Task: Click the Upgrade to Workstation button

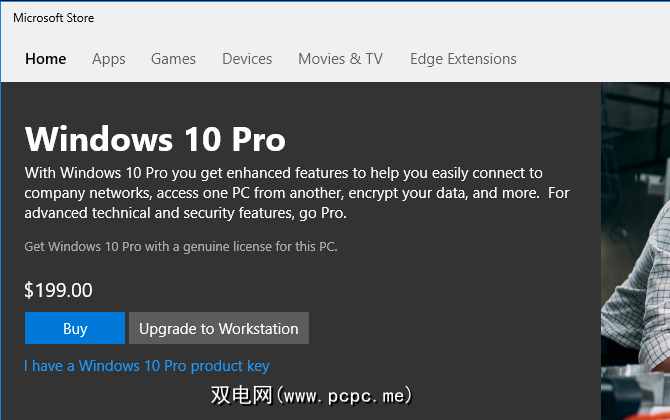Action: point(219,328)
